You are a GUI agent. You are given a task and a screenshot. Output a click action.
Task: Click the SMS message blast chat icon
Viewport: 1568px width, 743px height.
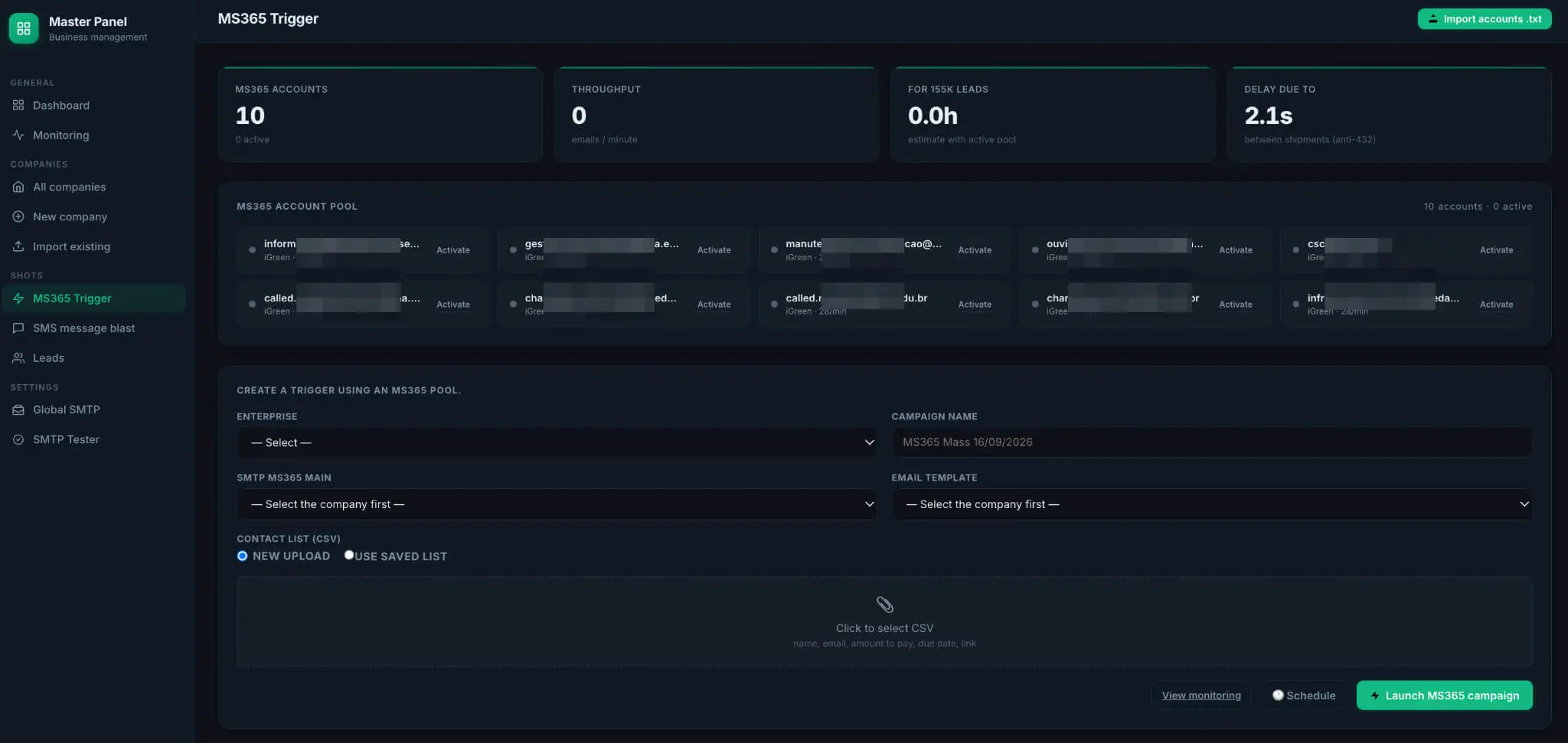18,328
